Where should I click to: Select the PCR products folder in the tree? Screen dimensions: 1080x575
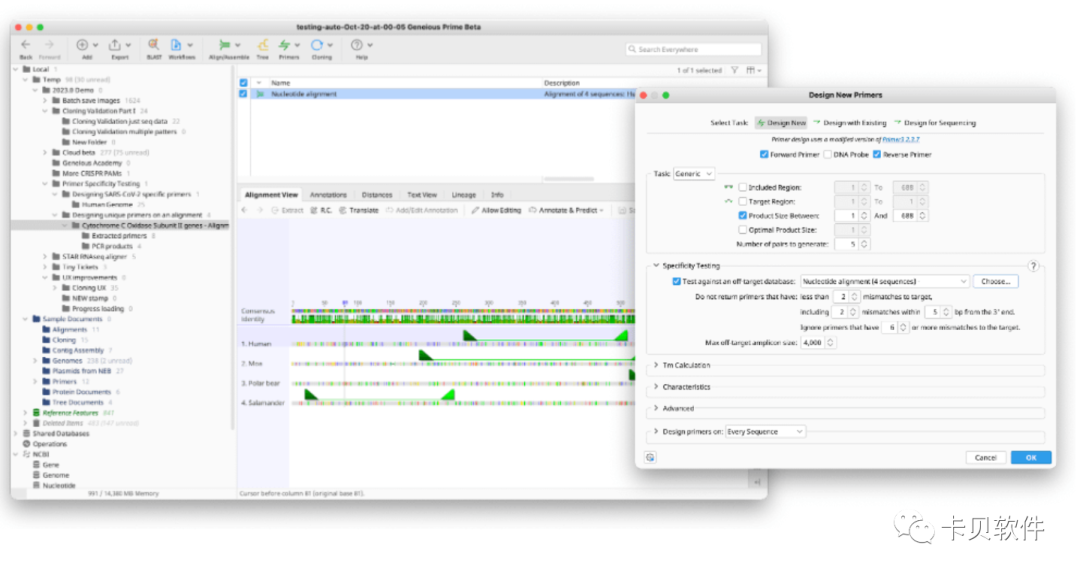click(x=112, y=247)
